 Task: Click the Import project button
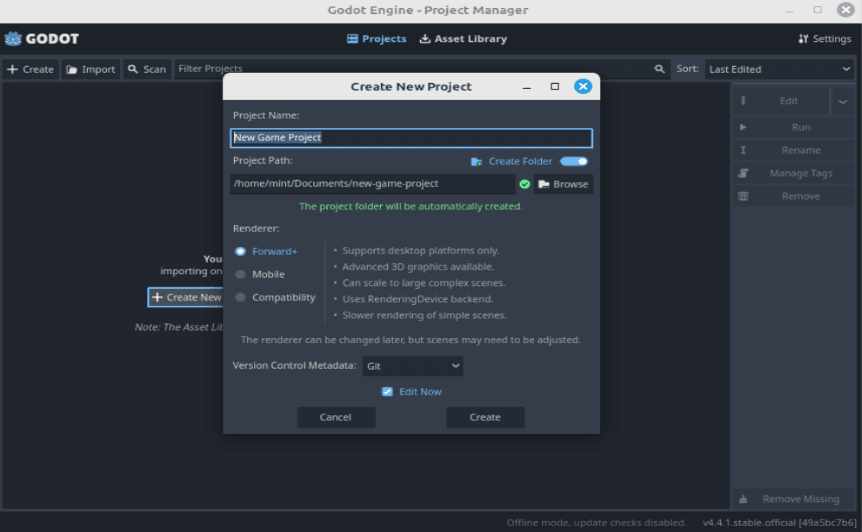pyautogui.click(x=90, y=69)
